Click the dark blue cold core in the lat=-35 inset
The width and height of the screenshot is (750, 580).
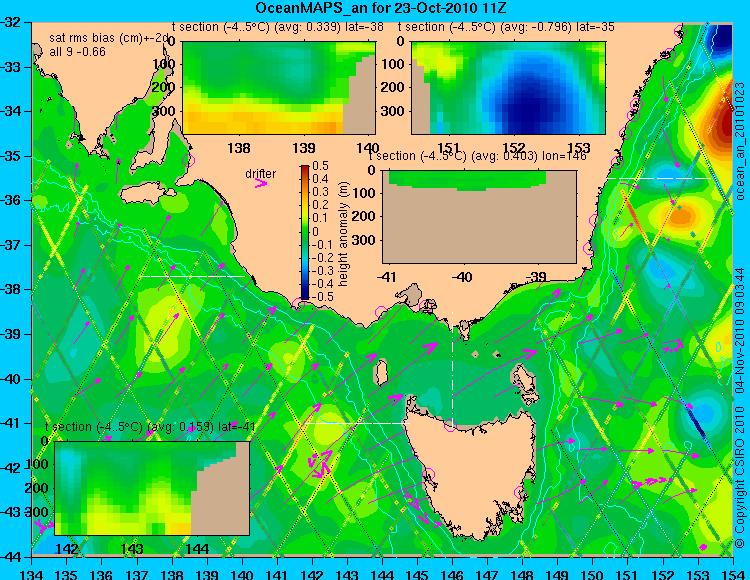[x=530, y=108]
